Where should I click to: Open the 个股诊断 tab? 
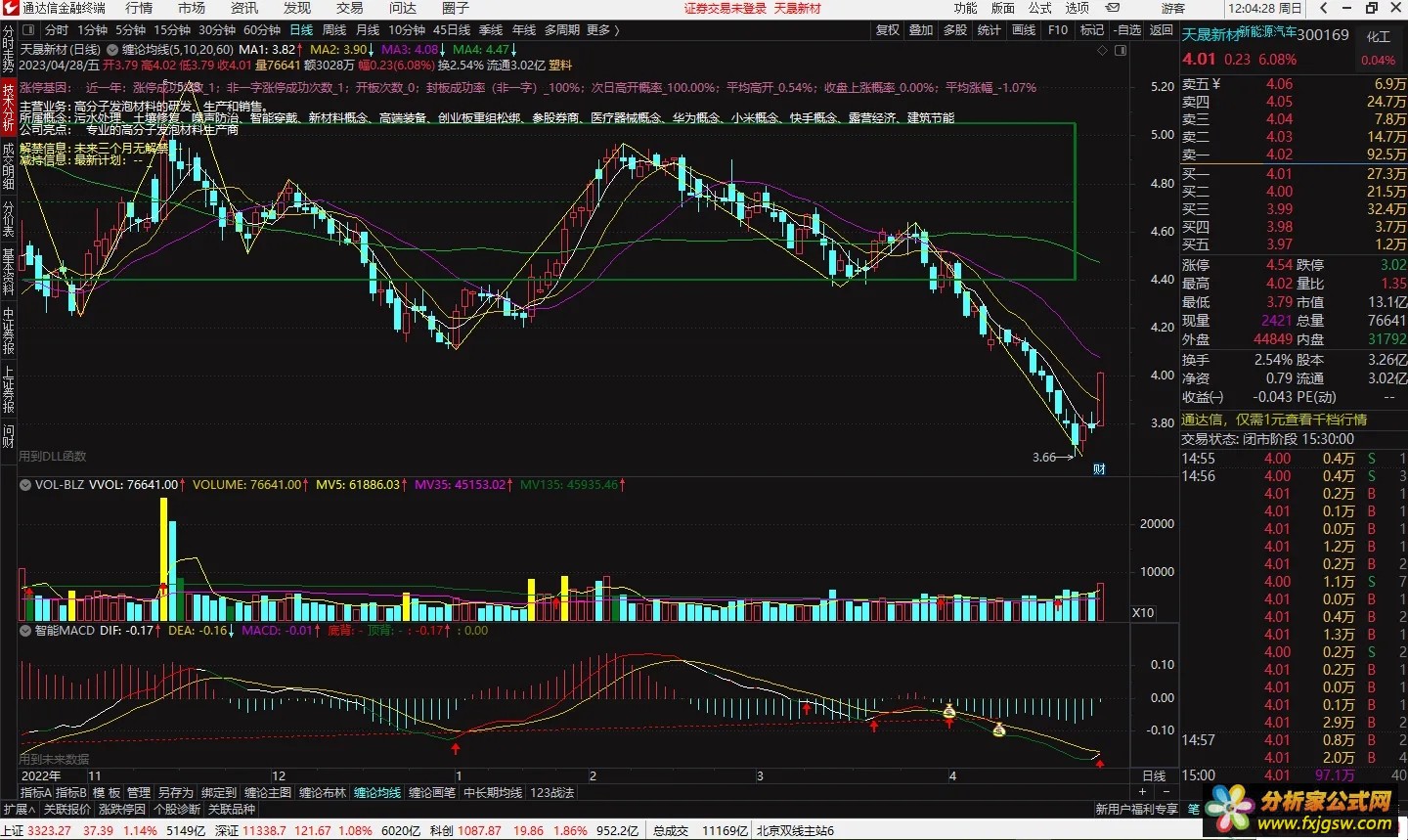pyautogui.click(x=177, y=810)
